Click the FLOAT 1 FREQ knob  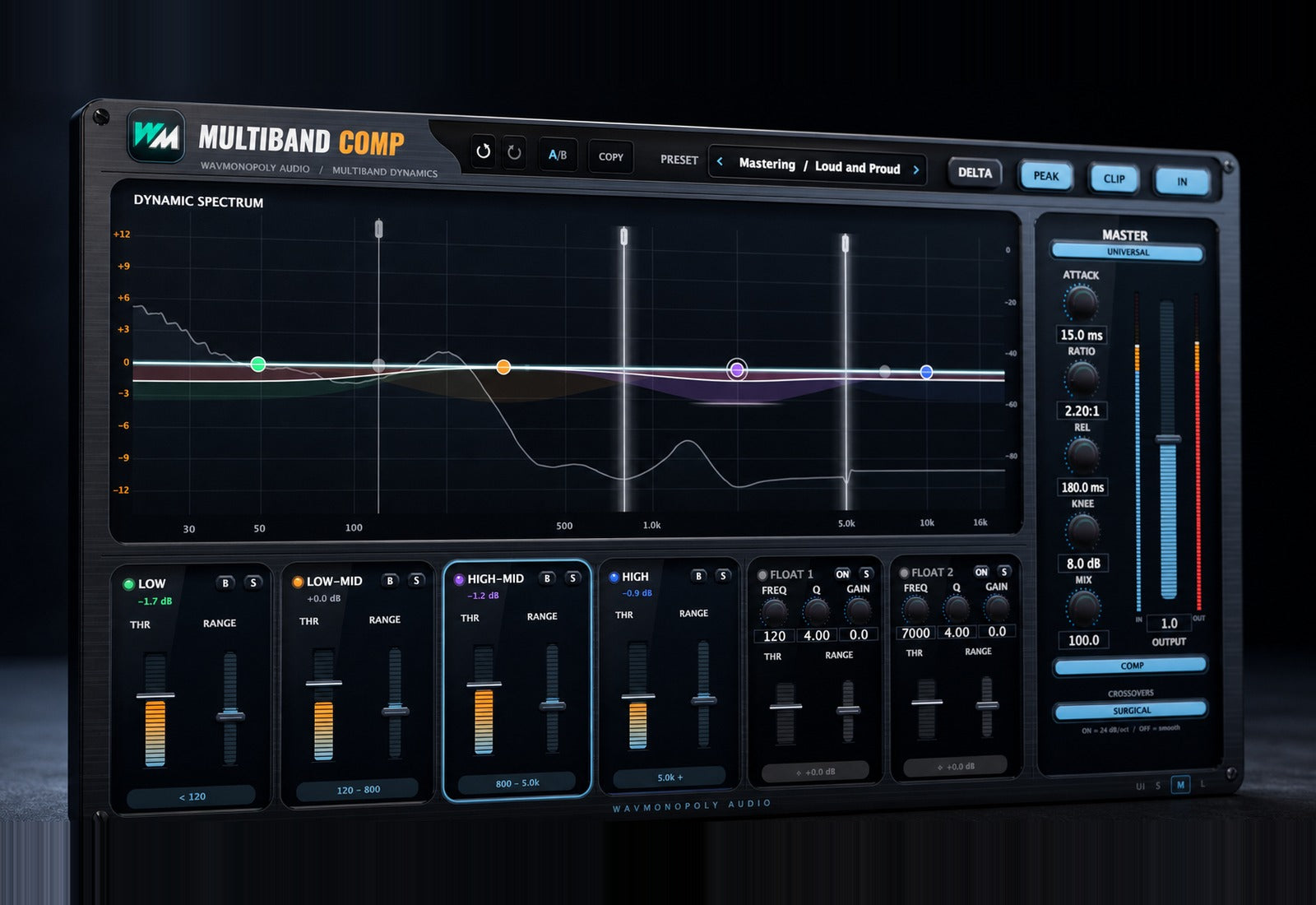pyautogui.click(x=774, y=611)
